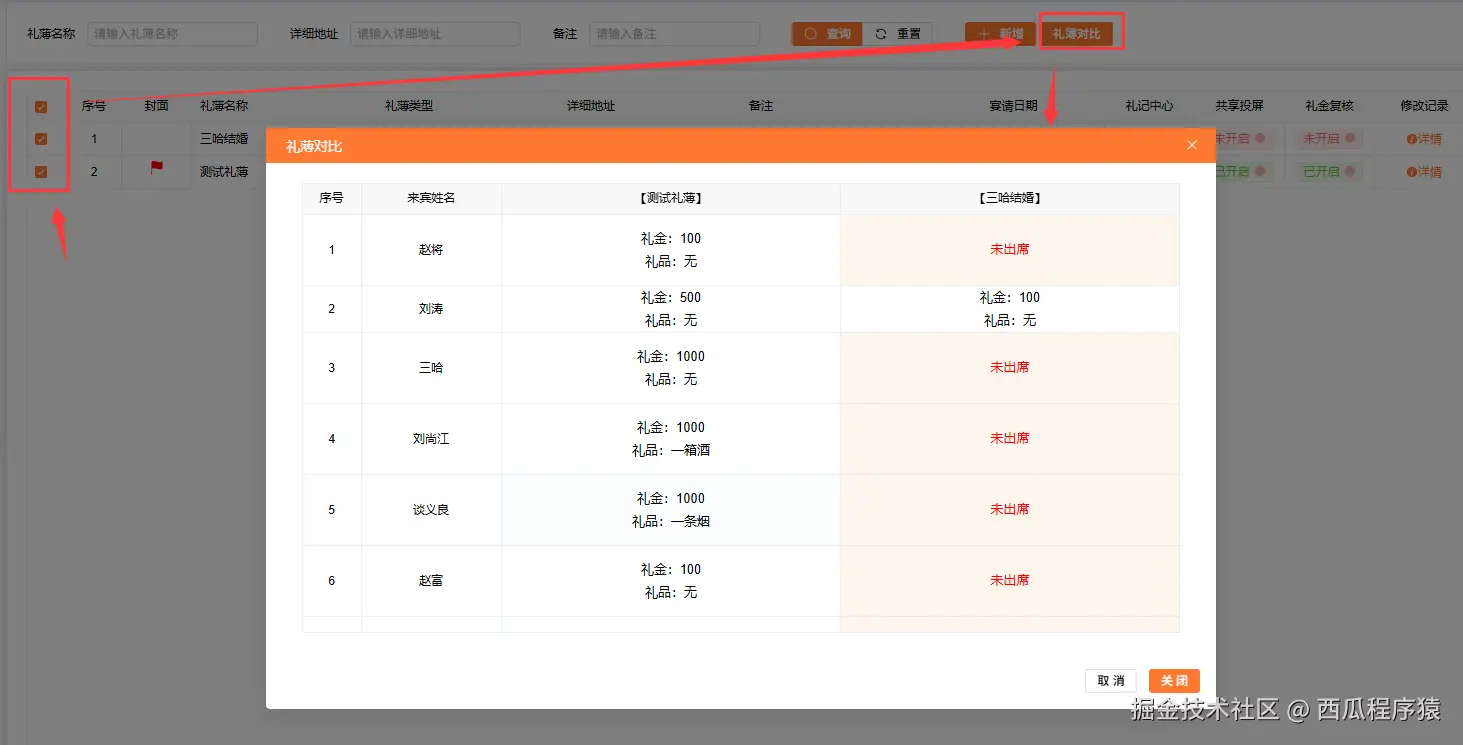Click the 三哈结婚 name cell in the background table
The width and height of the screenshot is (1463, 745).
[x=224, y=139]
